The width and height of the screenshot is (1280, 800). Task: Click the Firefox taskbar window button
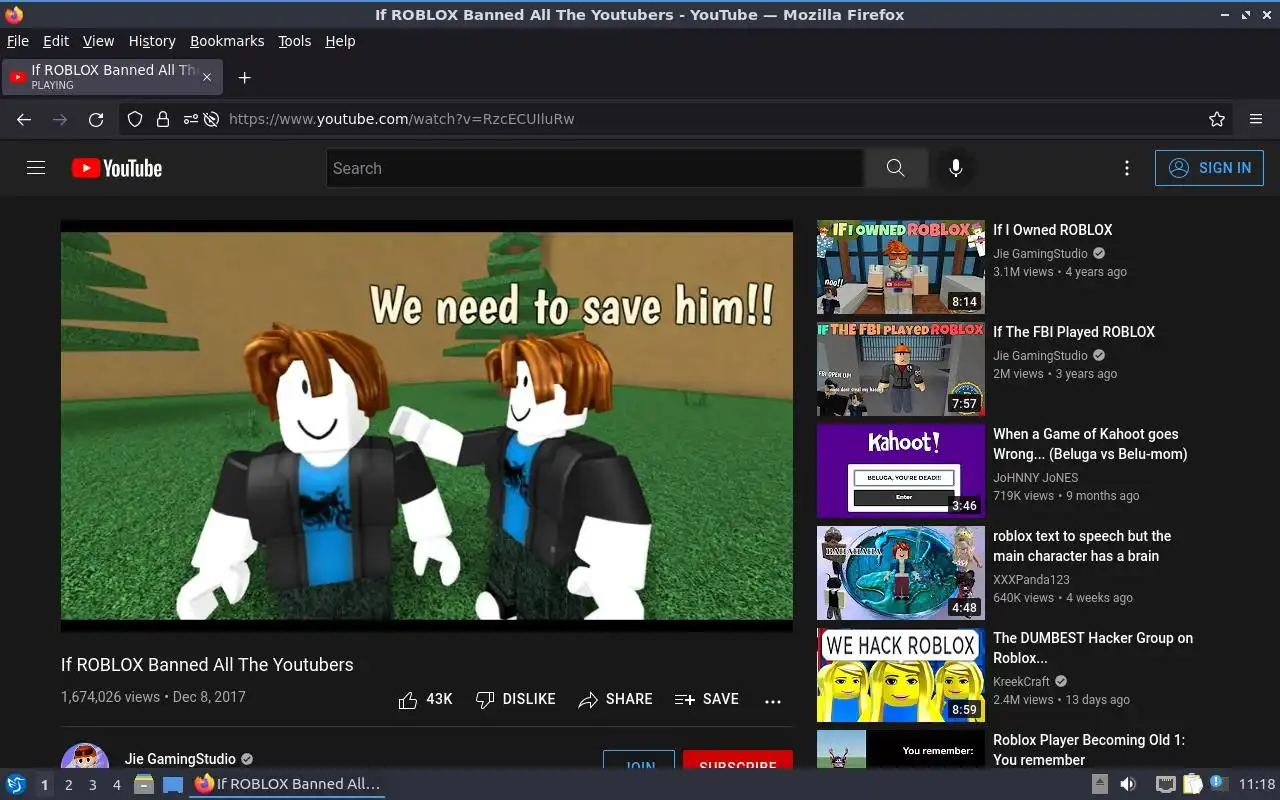click(288, 784)
